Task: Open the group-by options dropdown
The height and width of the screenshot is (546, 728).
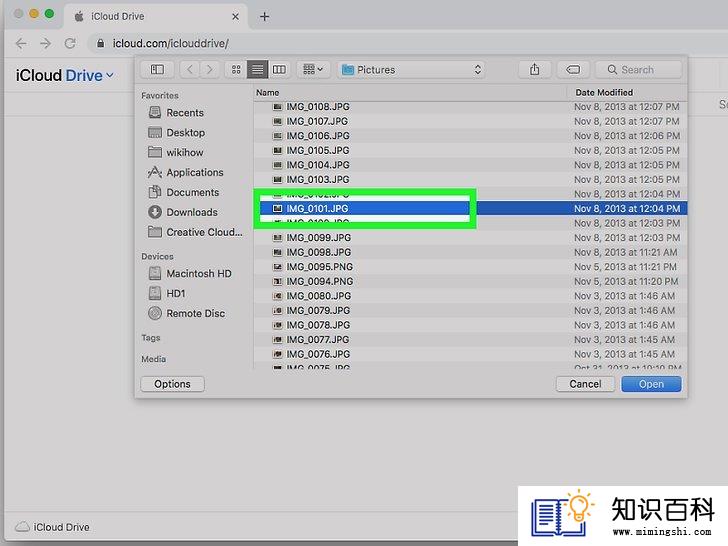Action: [x=313, y=70]
